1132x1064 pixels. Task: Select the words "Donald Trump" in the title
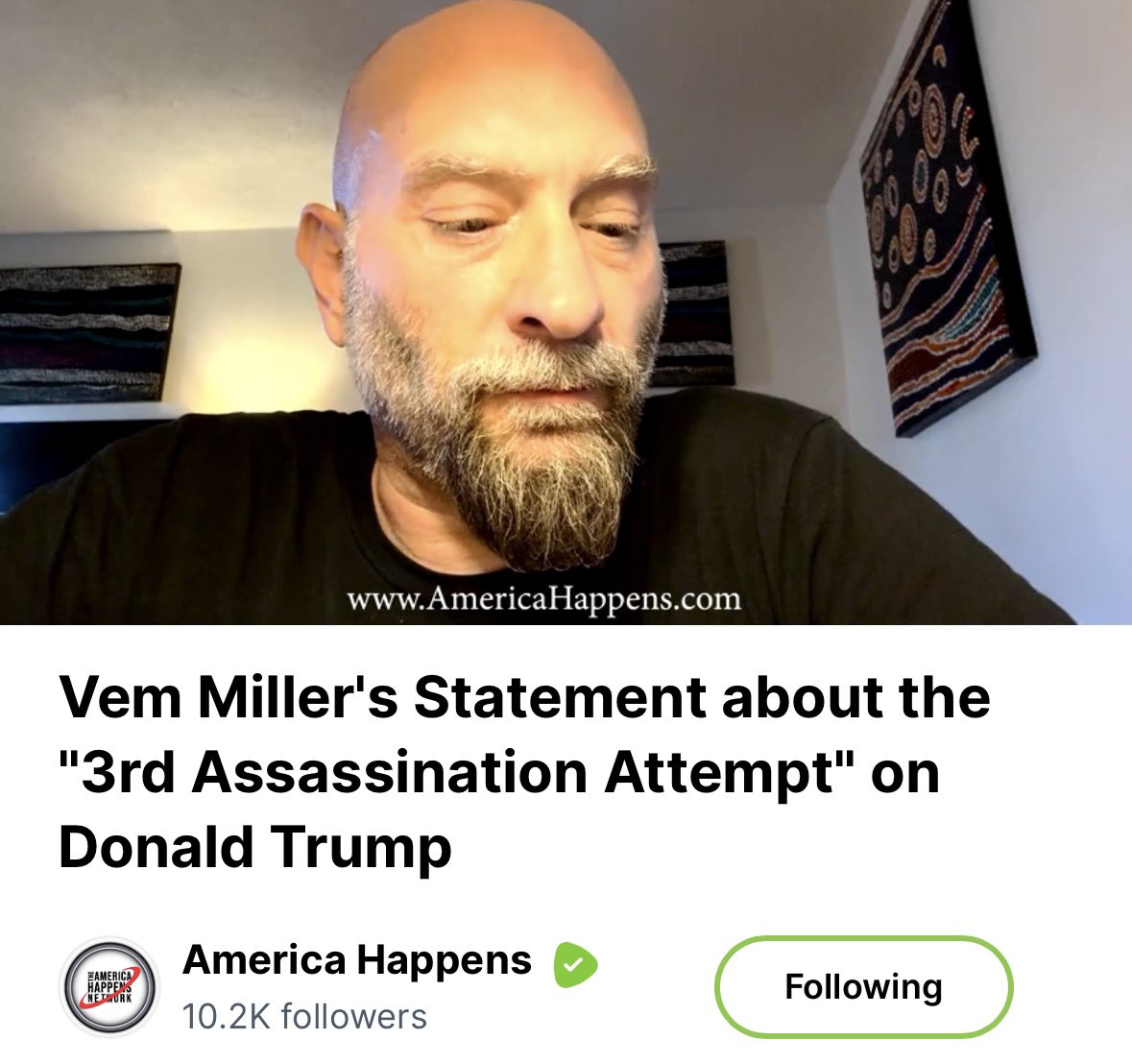point(254,846)
